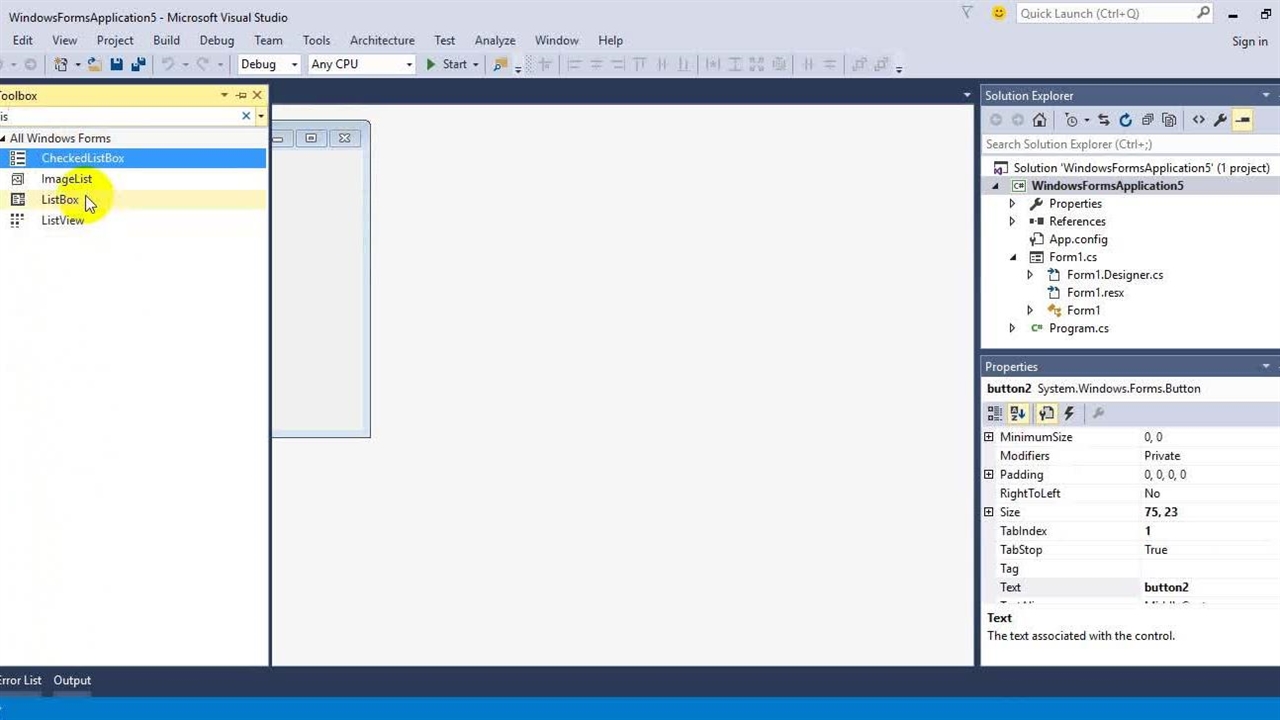Open the Build menu

coord(166,40)
